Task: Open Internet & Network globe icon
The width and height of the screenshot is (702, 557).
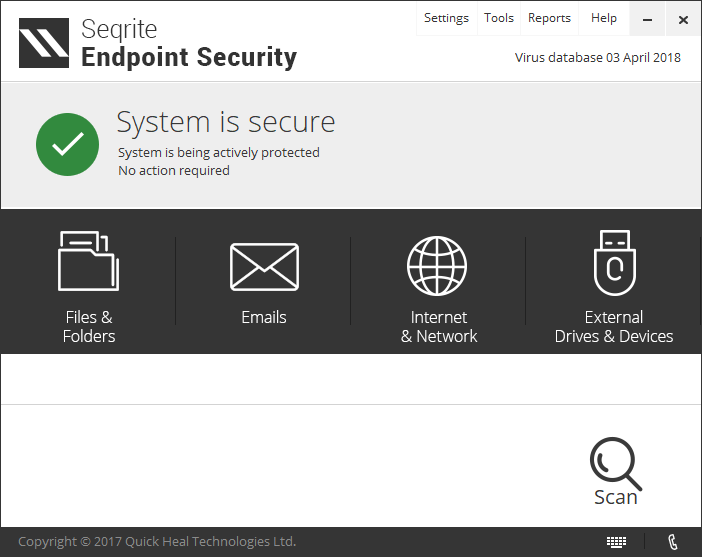Action: pos(437,266)
